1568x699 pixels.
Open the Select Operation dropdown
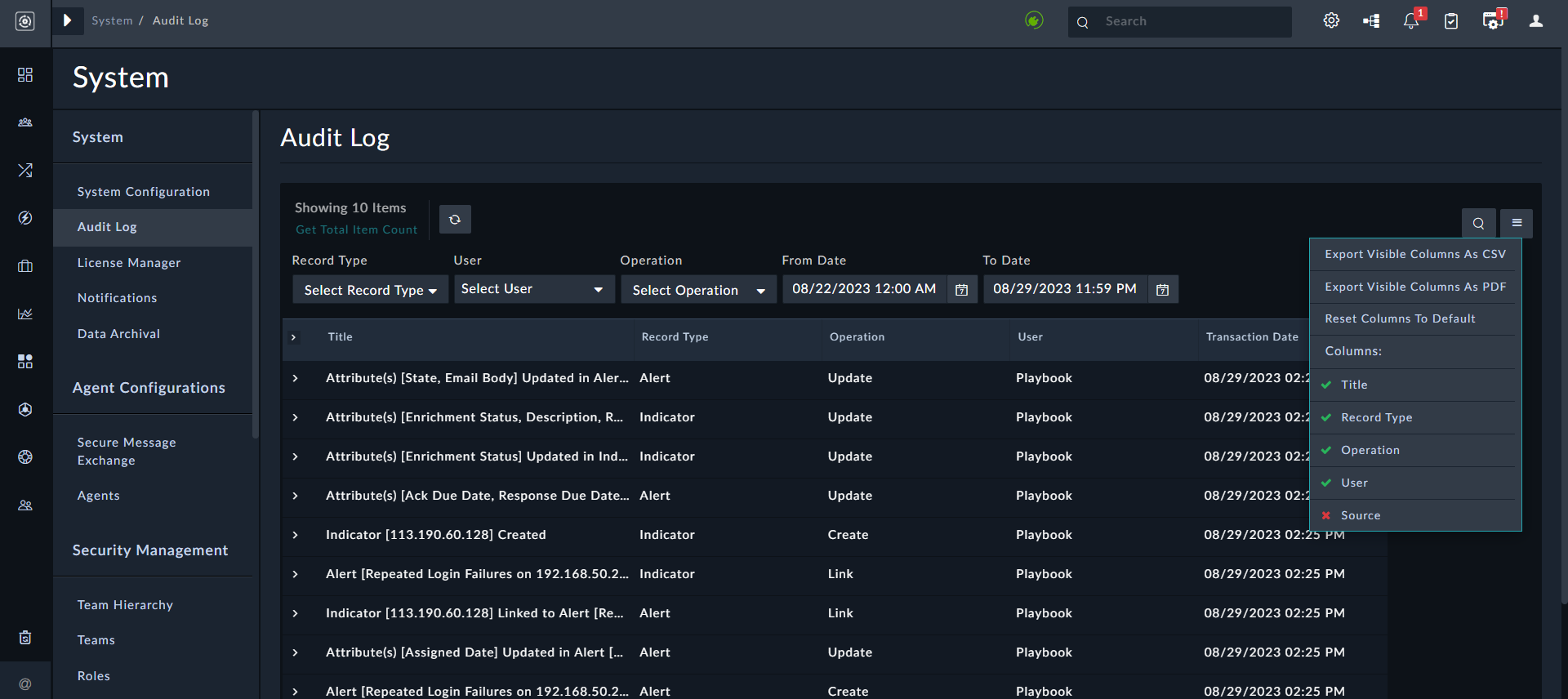coord(698,289)
